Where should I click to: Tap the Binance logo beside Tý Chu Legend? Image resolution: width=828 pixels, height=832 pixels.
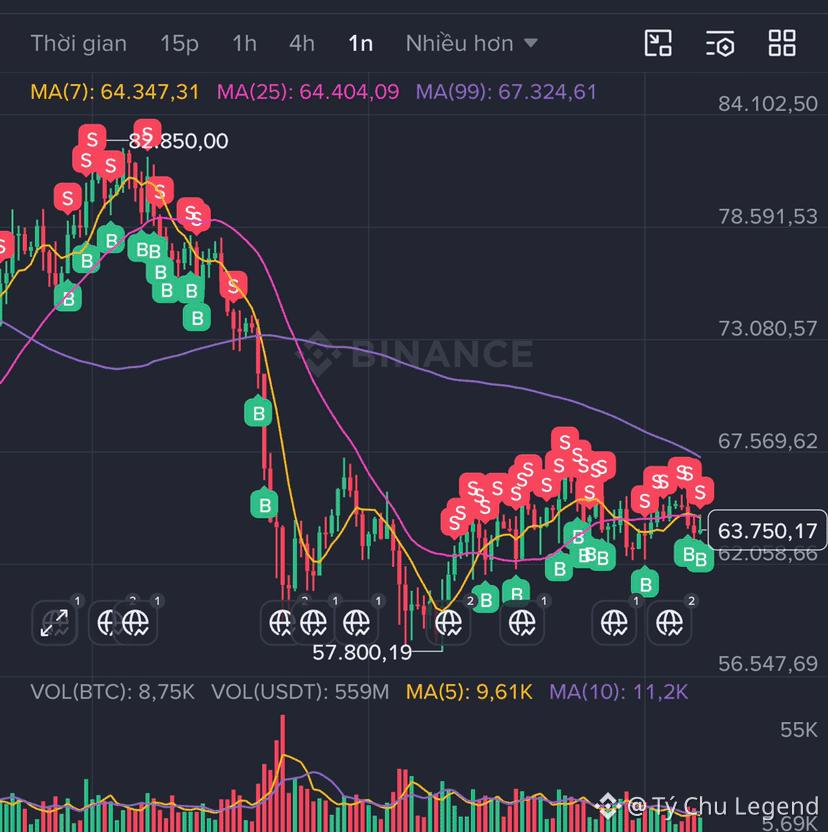[x=608, y=806]
